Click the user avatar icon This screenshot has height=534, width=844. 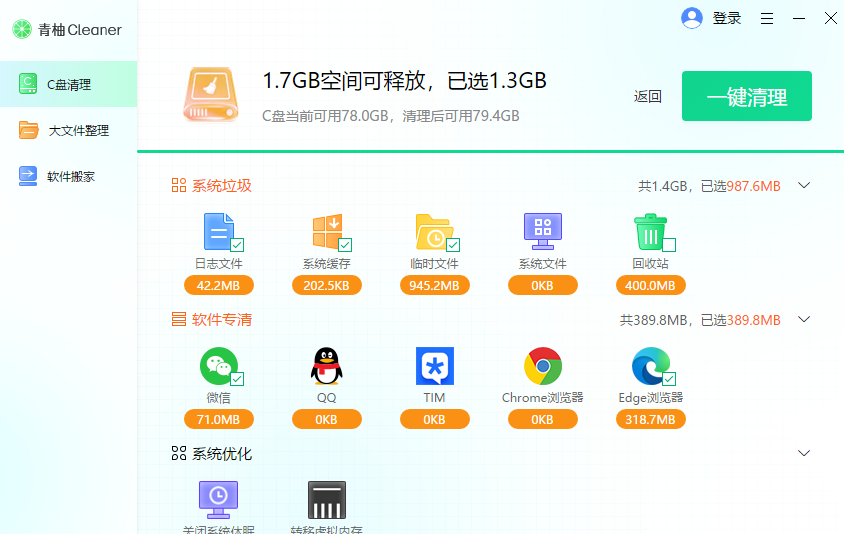pyautogui.click(x=692, y=18)
